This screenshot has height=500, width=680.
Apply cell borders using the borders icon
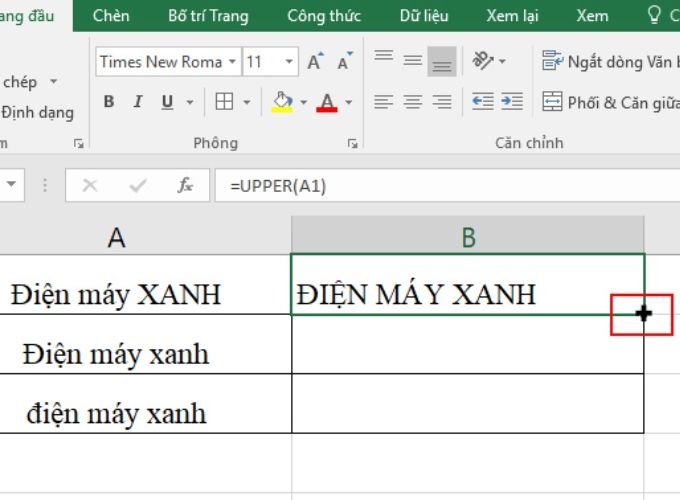point(224,102)
